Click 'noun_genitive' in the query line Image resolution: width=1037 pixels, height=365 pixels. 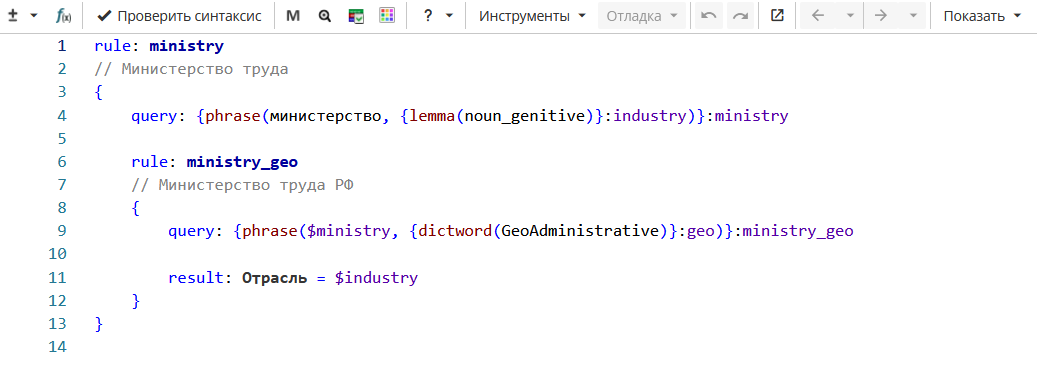click(x=524, y=116)
